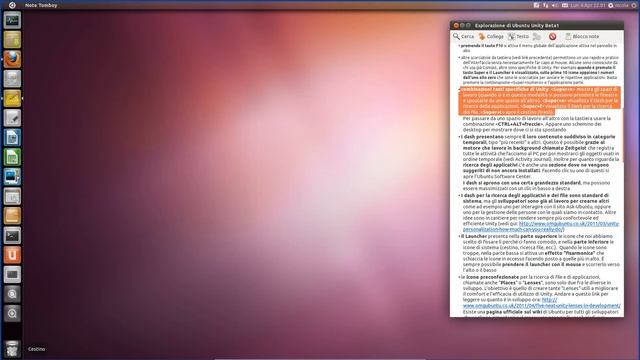The width and height of the screenshot is (640, 360).
Task: Open the Blocco note notebook menu
Action: pyautogui.click(x=582, y=36)
